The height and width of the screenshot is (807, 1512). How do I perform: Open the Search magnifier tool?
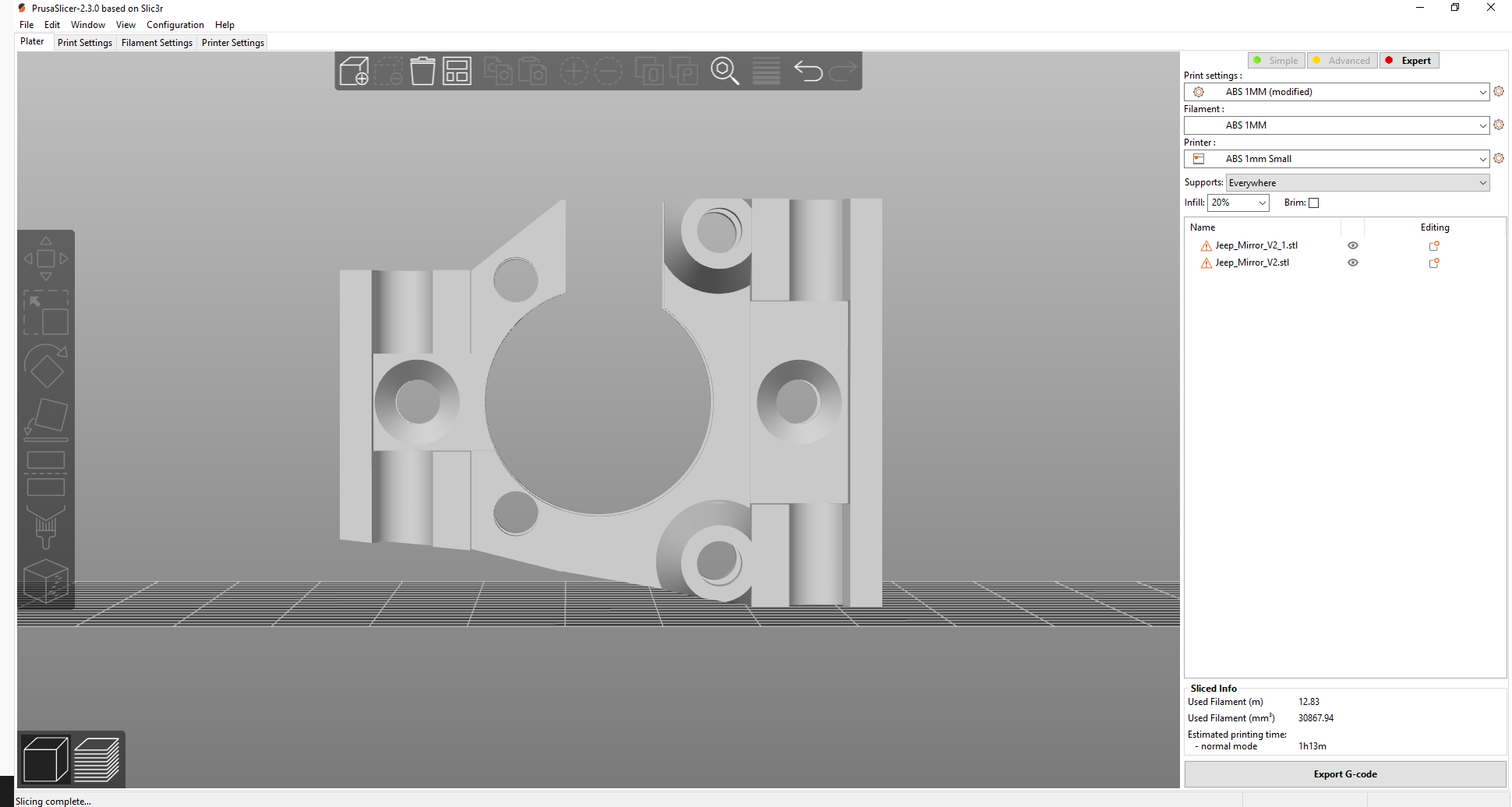(x=724, y=71)
